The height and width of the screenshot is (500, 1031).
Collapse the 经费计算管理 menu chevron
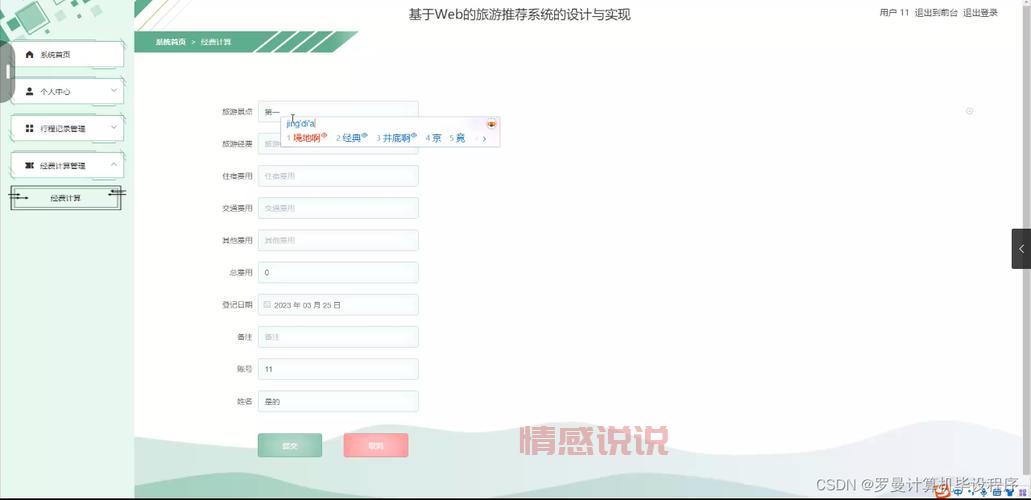tap(114, 164)
